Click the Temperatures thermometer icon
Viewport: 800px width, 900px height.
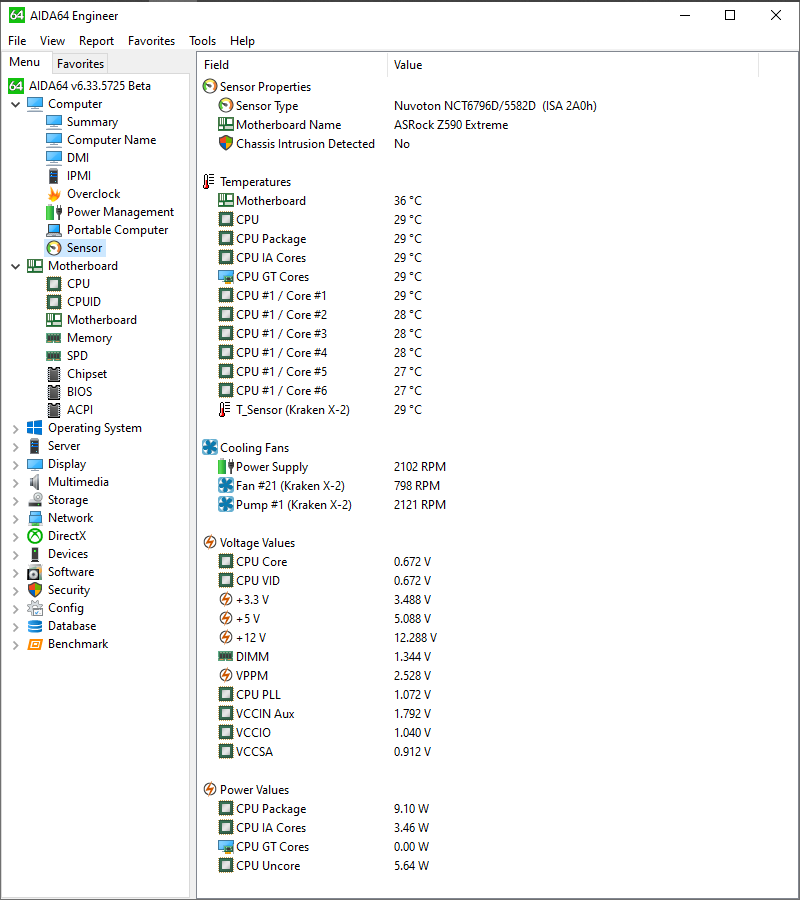[x=209, y=182]
